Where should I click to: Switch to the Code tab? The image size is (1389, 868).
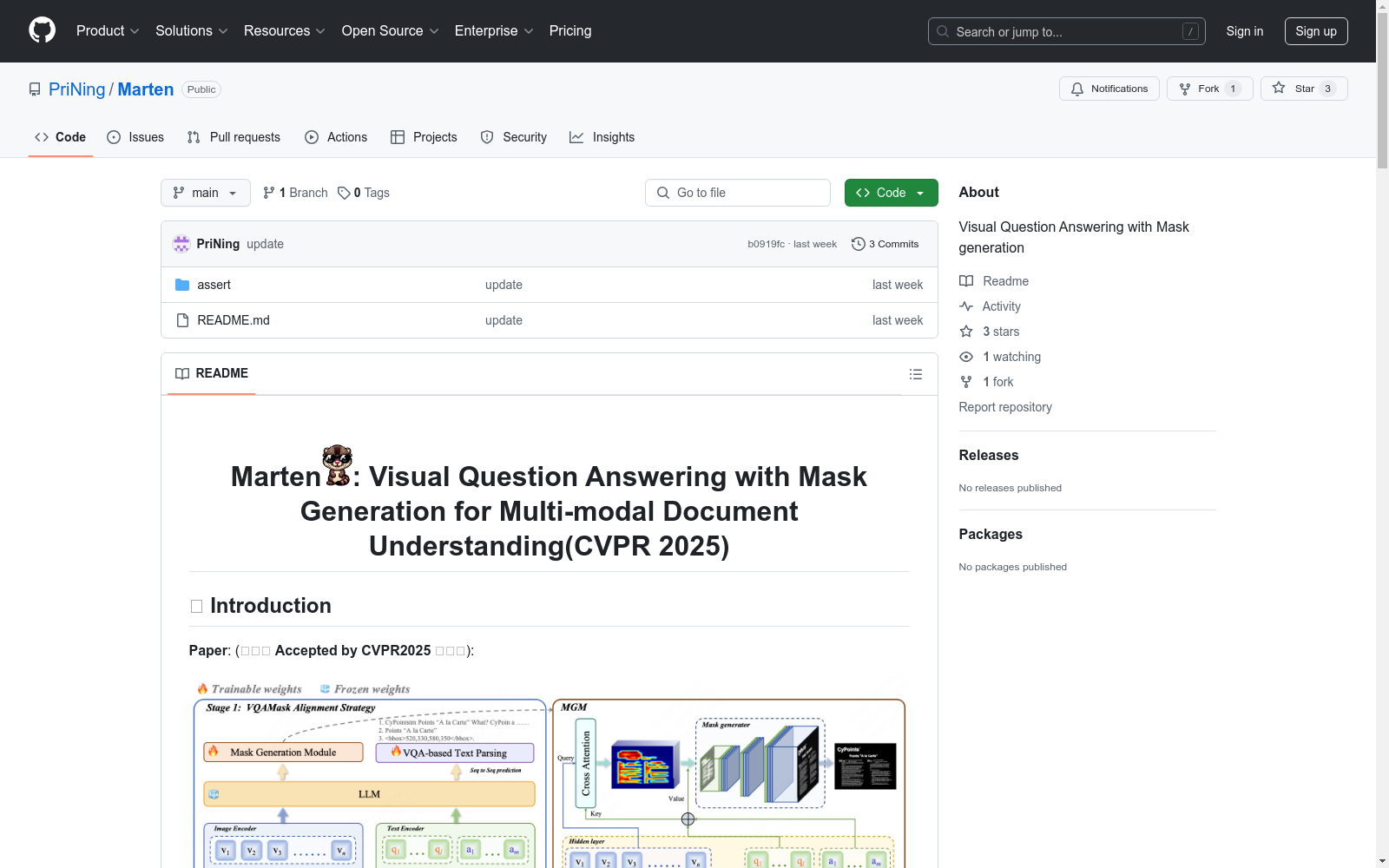point(61,137)
